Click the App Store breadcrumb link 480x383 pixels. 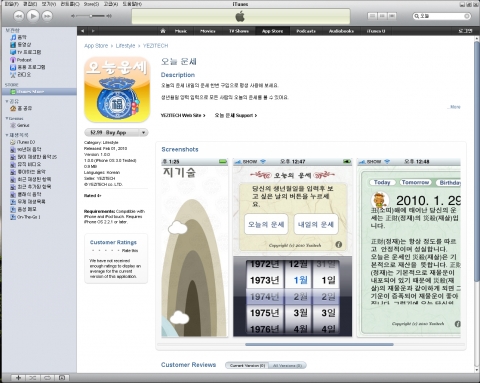click(96, 46)
